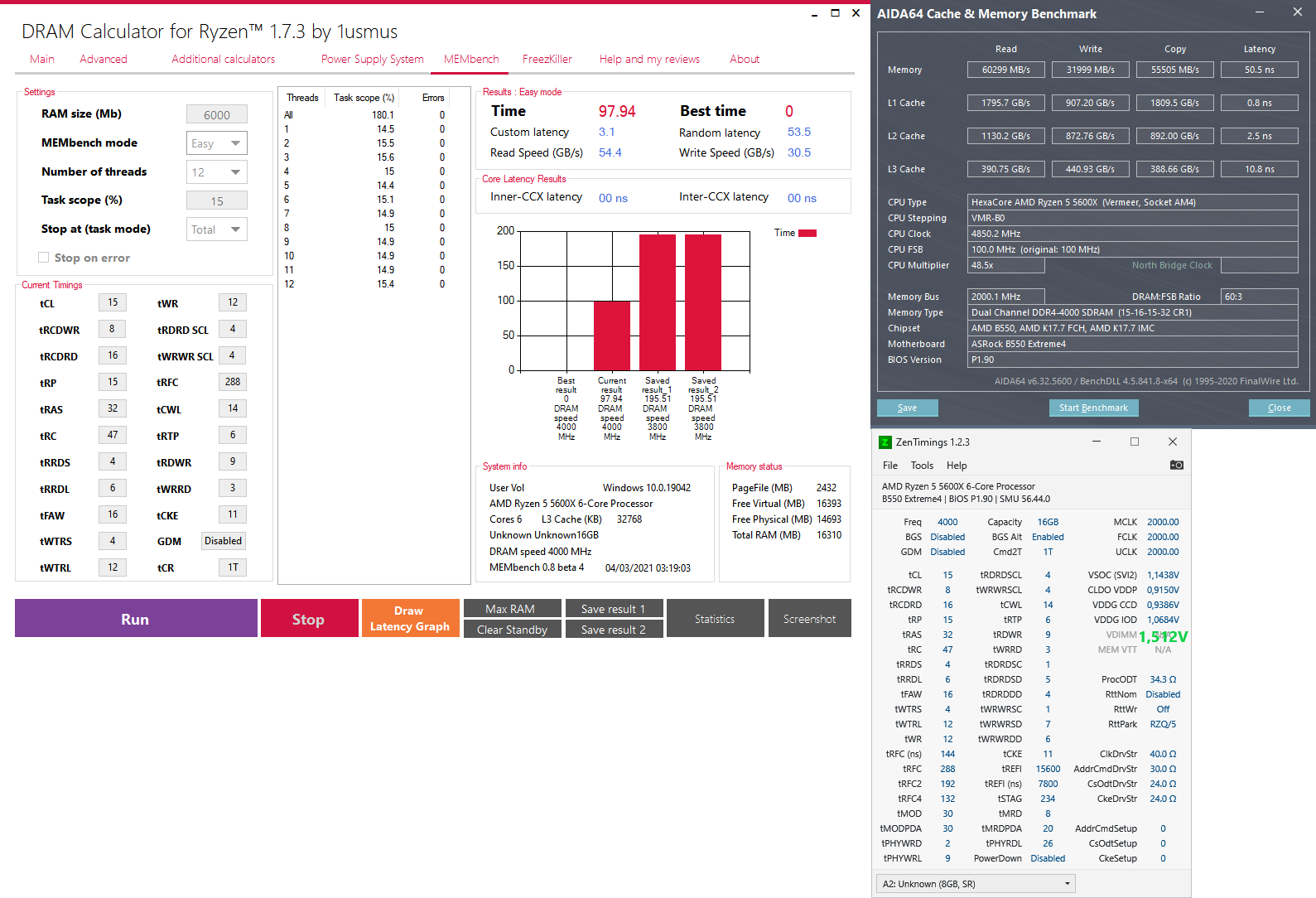Click Save in the AIDA64 window
1316x898 pixels.
pos(908,408)
